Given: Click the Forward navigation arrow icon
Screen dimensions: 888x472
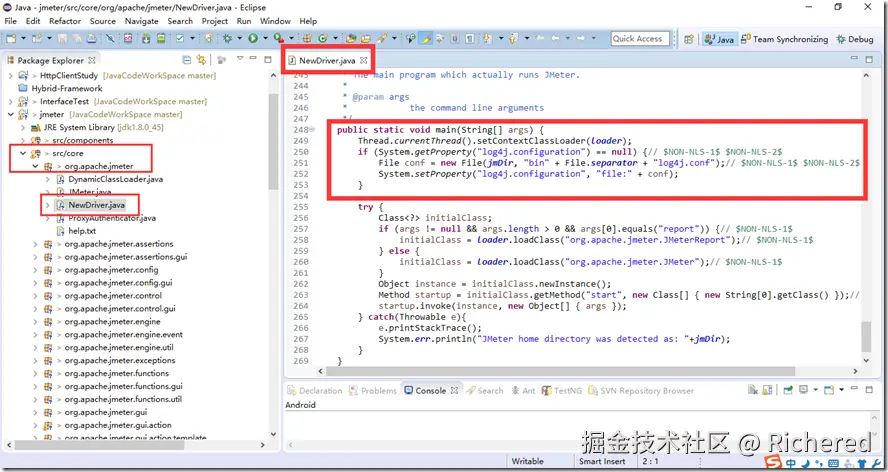Looking at the screenshot, I should coord(580,39).
